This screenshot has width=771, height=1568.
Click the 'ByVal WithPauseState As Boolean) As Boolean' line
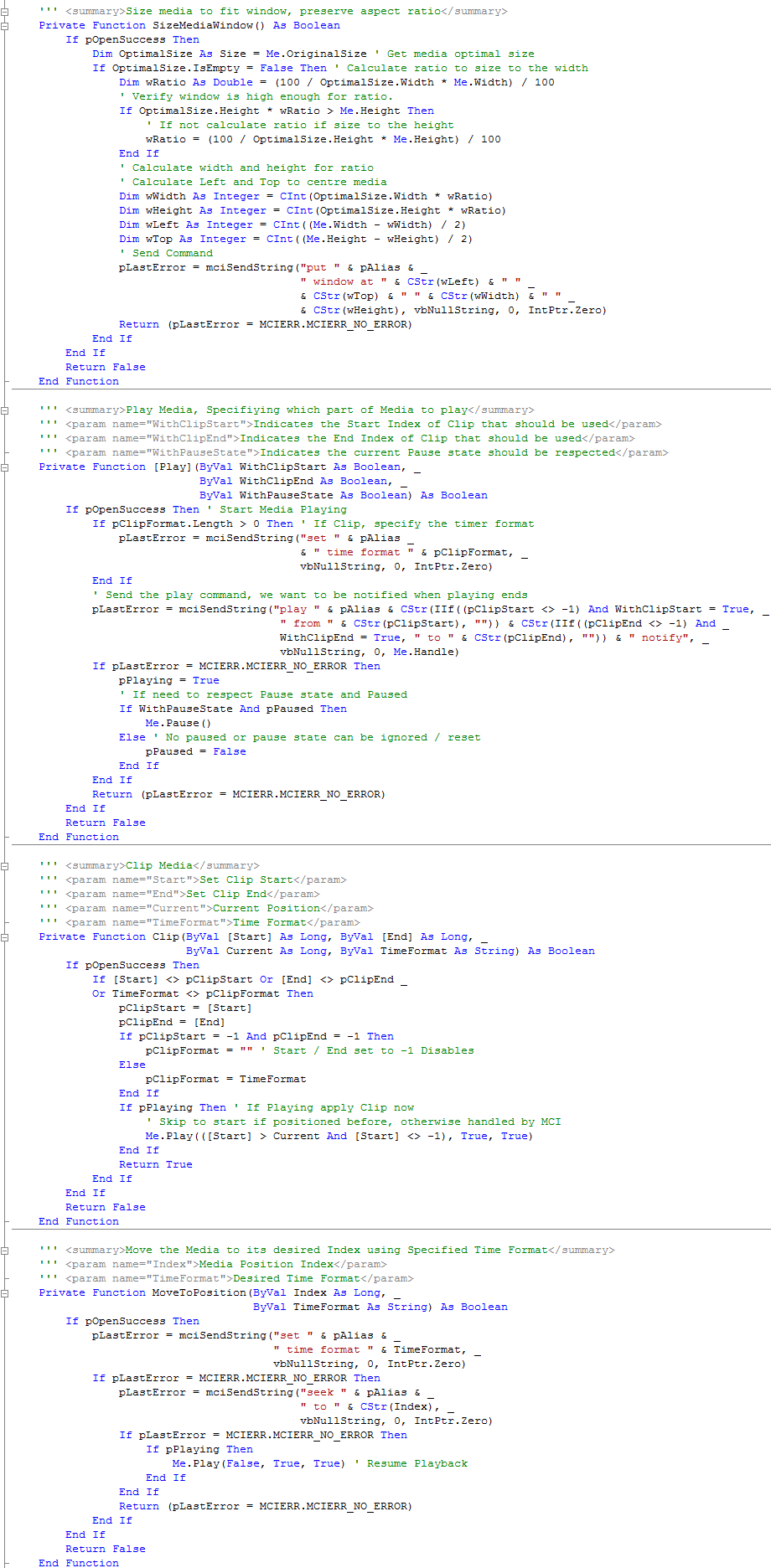344,496
